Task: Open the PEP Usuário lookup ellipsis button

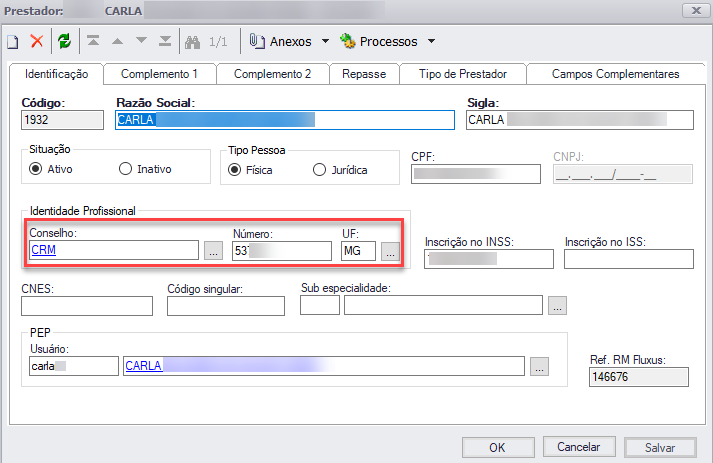Action: (x=539, y=367)
